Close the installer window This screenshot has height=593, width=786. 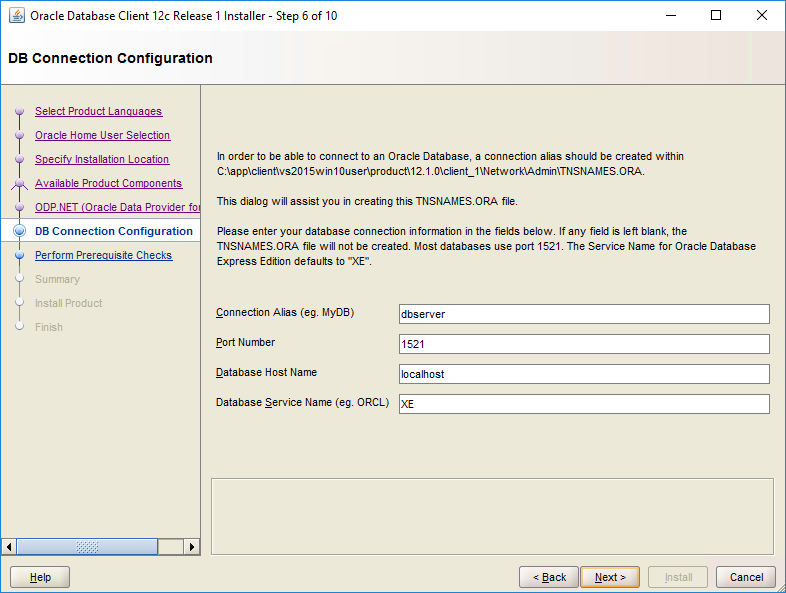[761, 16]
